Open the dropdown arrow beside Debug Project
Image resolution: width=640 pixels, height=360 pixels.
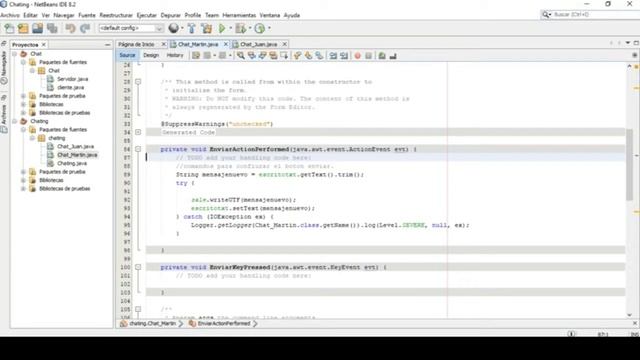(x=250, y=28)
